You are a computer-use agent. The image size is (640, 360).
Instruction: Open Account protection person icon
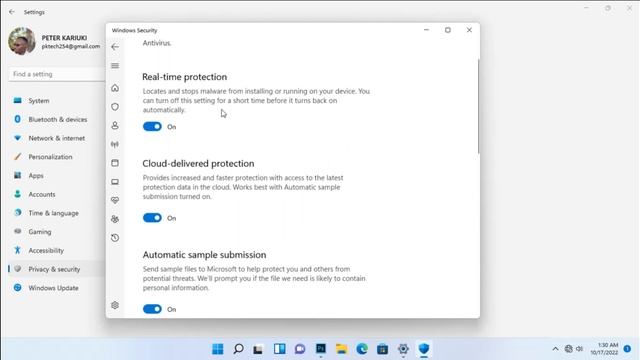point(115,125)
